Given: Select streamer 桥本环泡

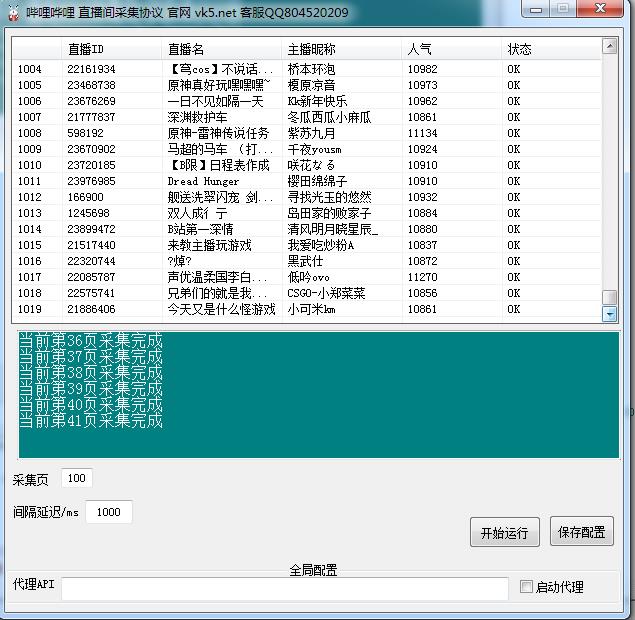Looking at the screenshot, I should point(311,69).
